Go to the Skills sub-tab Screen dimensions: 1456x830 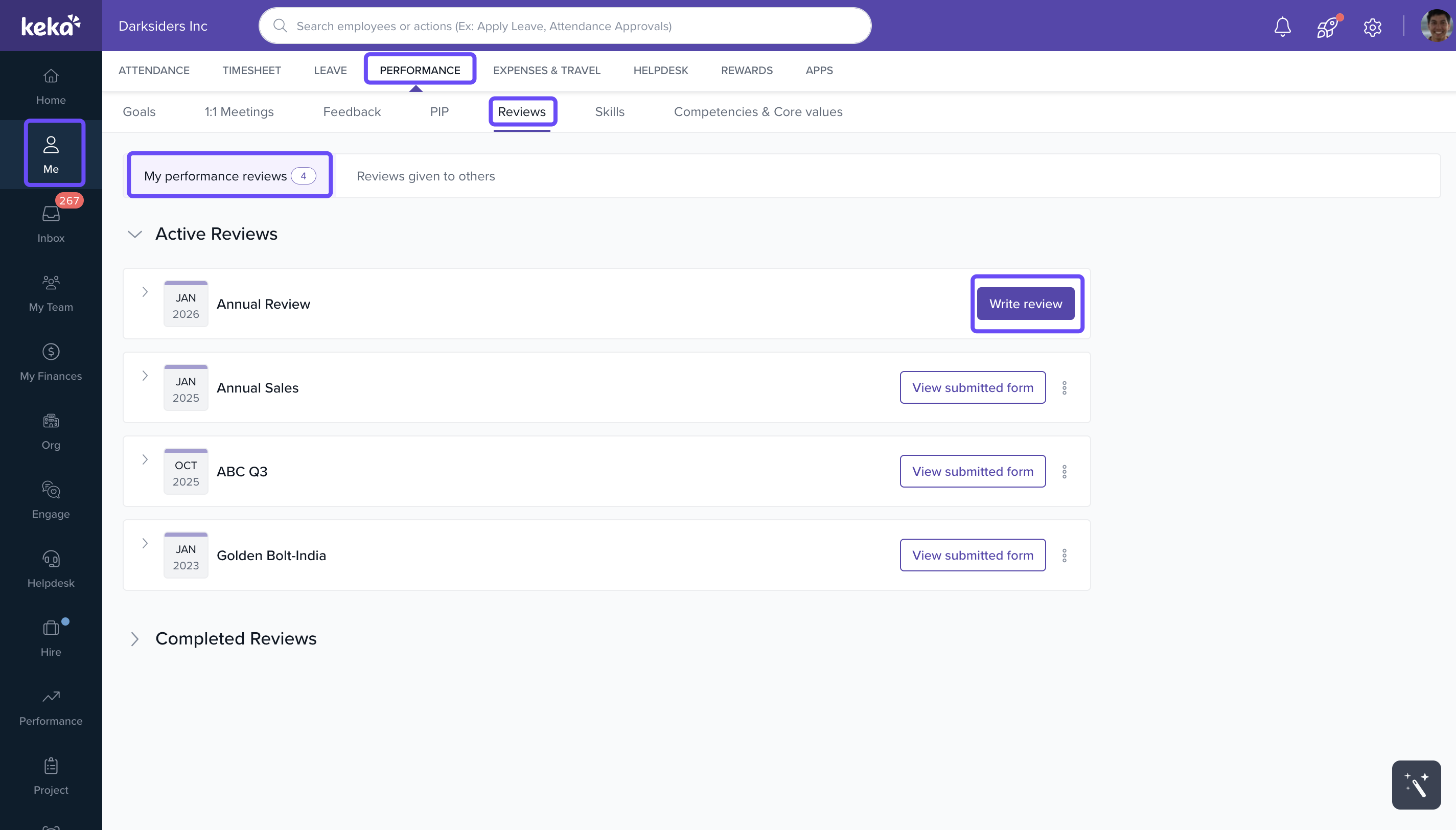[610, 112]
